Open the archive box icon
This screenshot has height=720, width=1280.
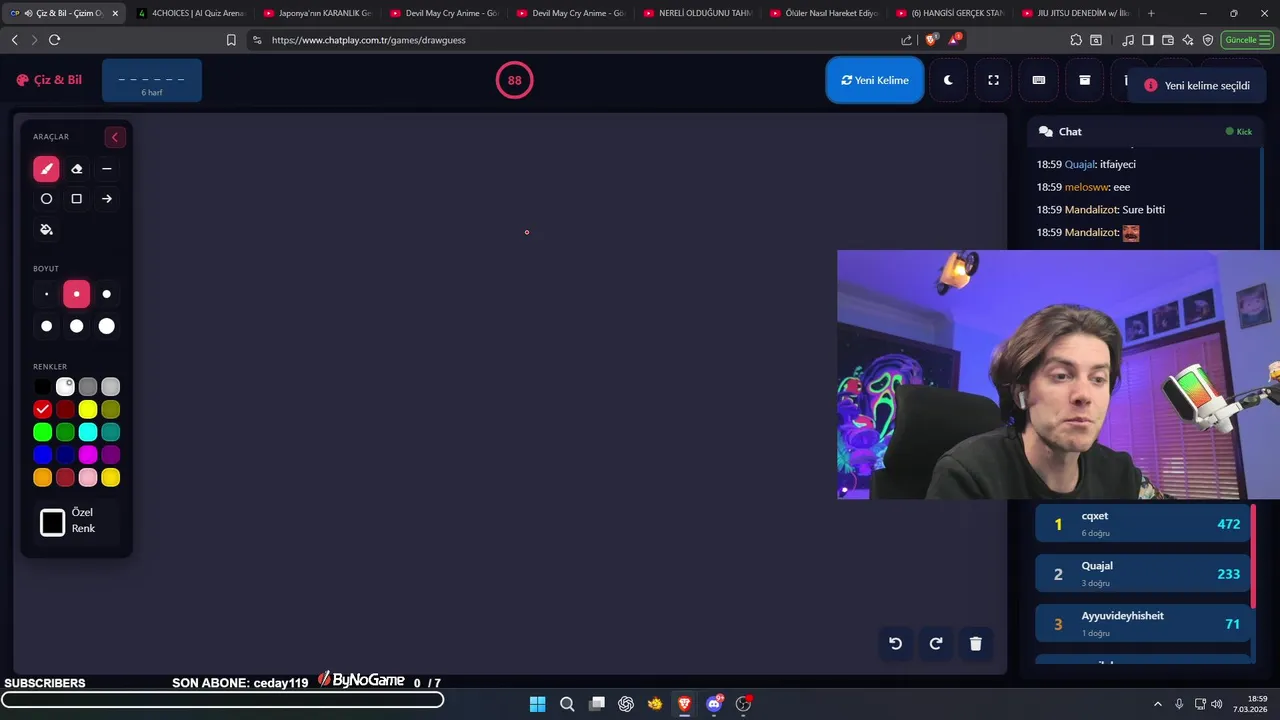[1084, 80]
